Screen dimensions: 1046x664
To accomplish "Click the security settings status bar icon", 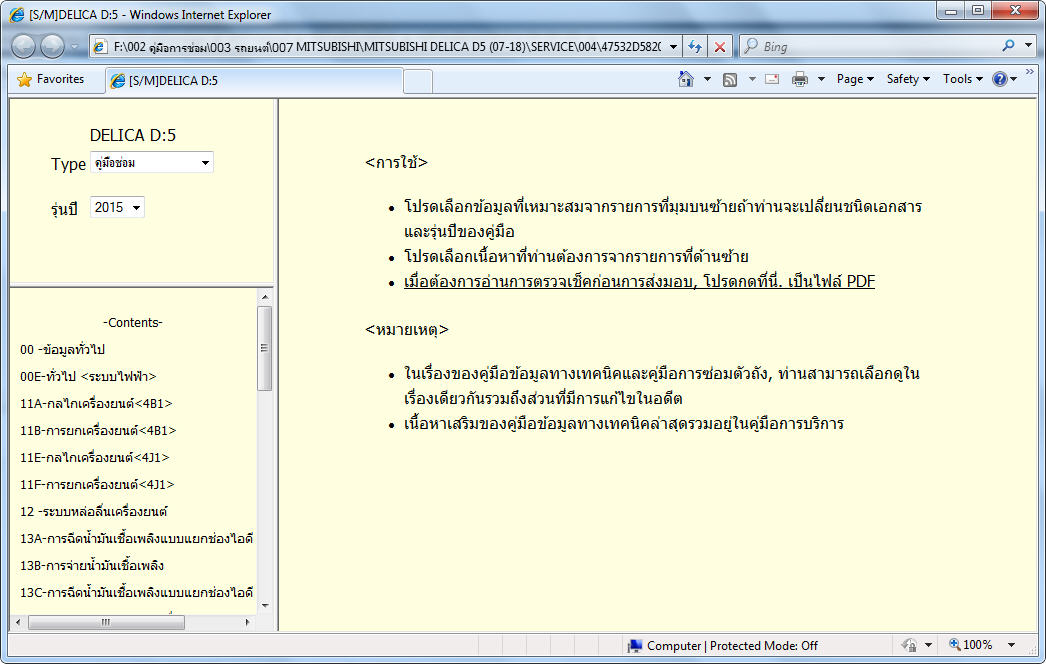I will point(909,645).
